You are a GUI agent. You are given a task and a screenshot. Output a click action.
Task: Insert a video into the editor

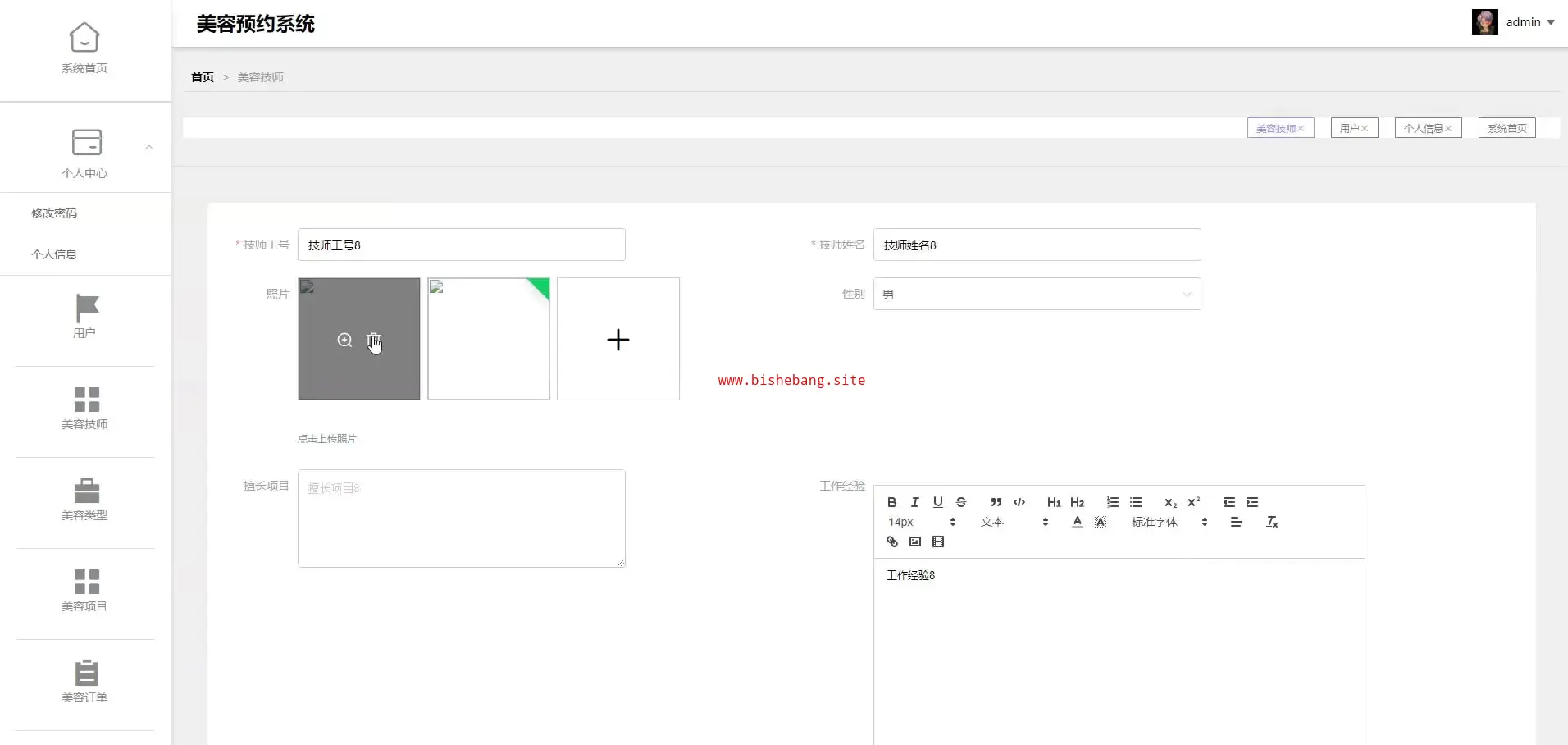[x=938, y=542]
